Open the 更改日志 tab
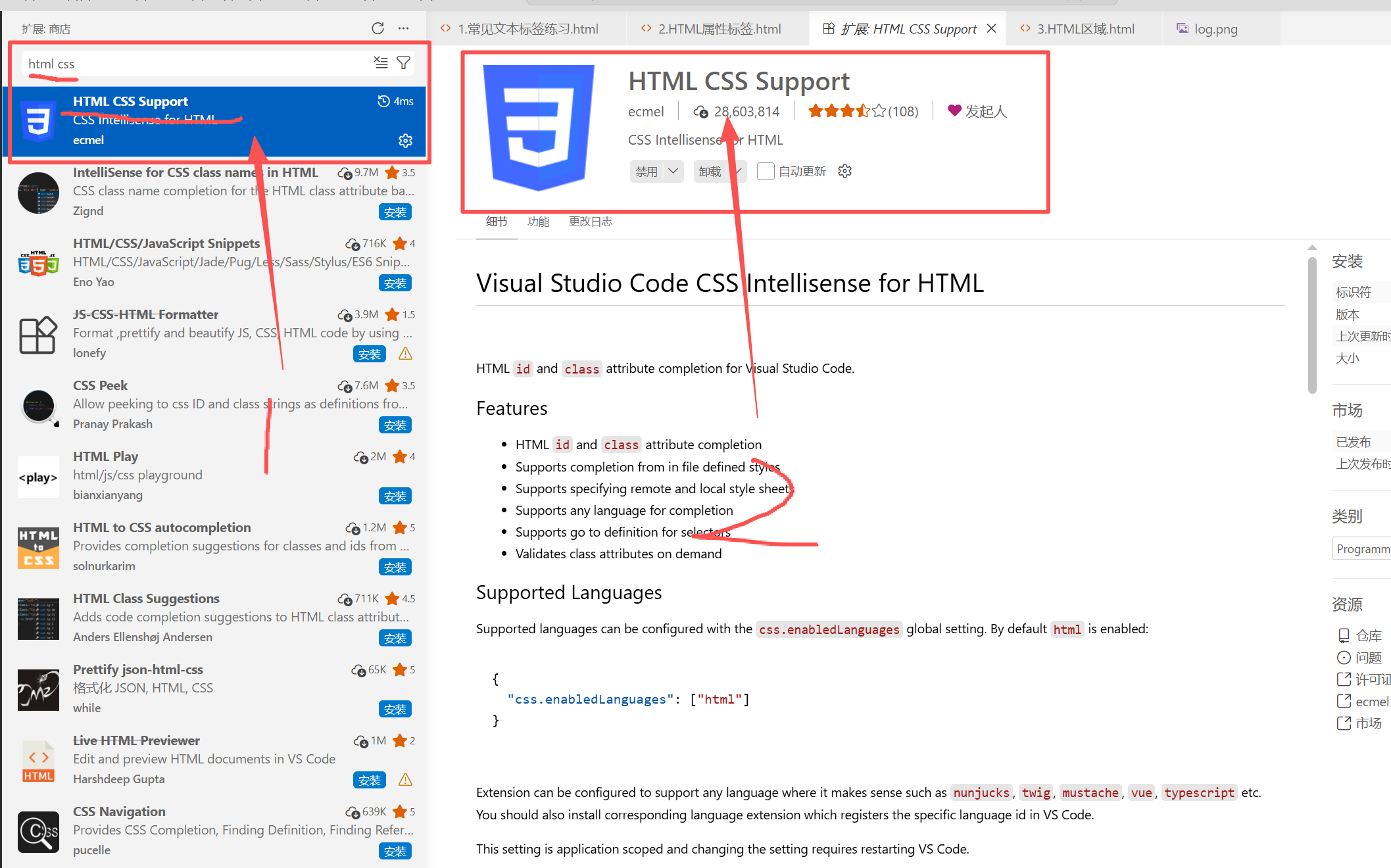Screen dimensions: 1391x868 590,222
